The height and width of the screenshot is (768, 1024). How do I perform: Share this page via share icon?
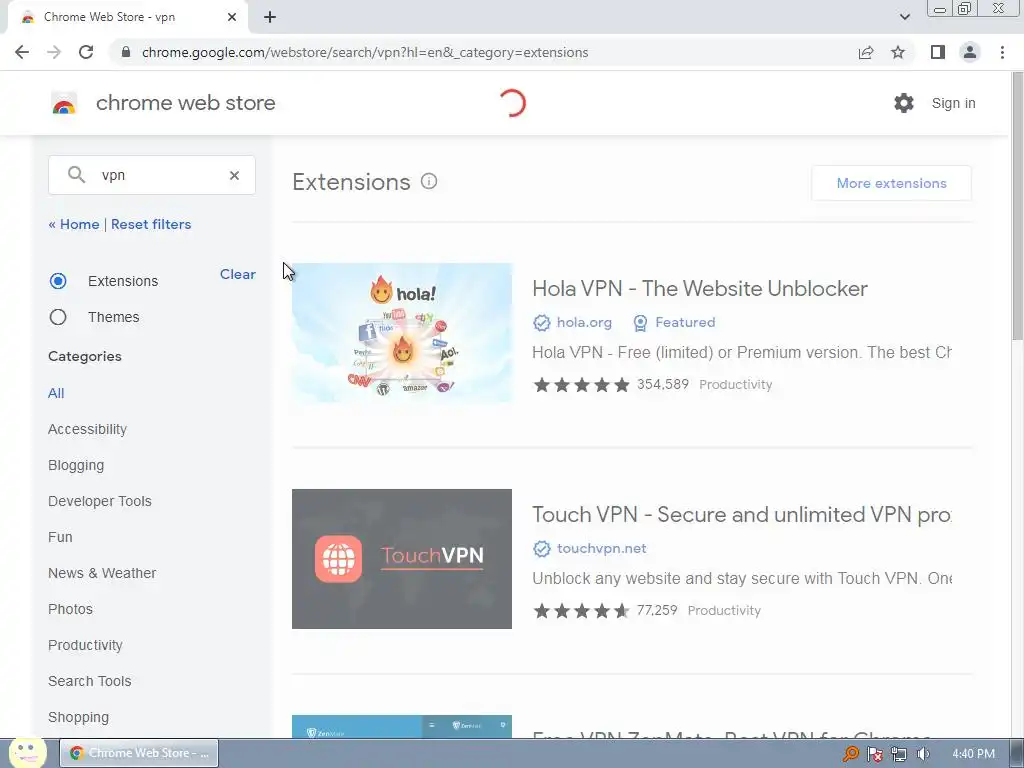[866, 52]
